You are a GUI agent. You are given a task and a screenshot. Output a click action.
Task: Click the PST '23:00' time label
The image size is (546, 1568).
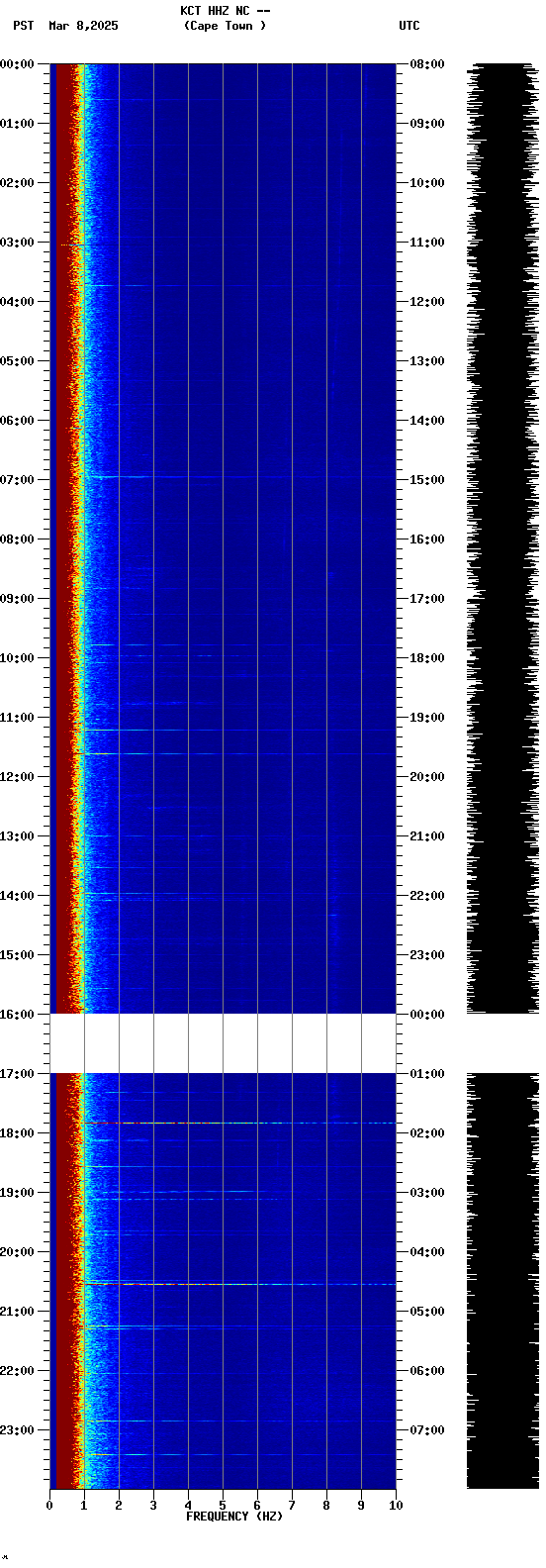[x=17, y=1430]
